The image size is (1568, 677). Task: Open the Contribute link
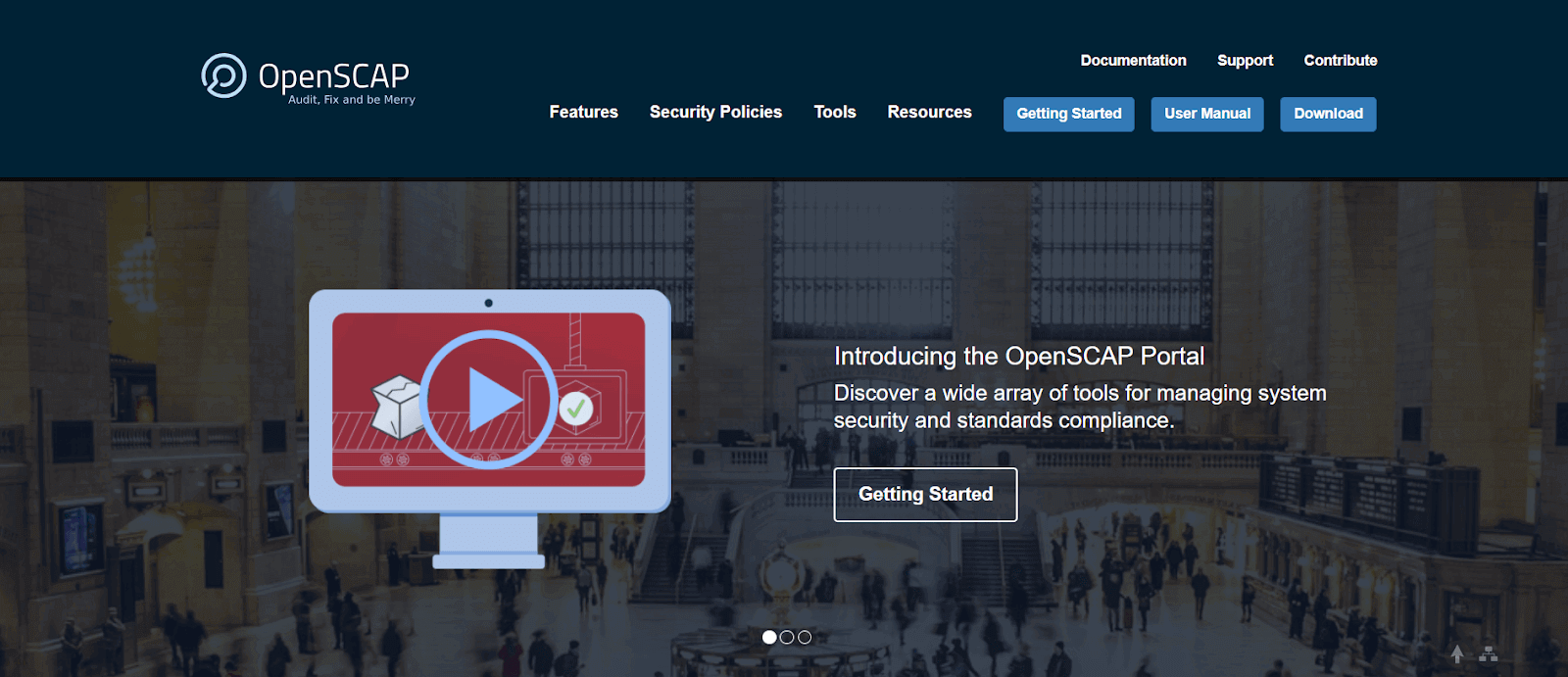pyautogui.click(x=1340, y=61)
